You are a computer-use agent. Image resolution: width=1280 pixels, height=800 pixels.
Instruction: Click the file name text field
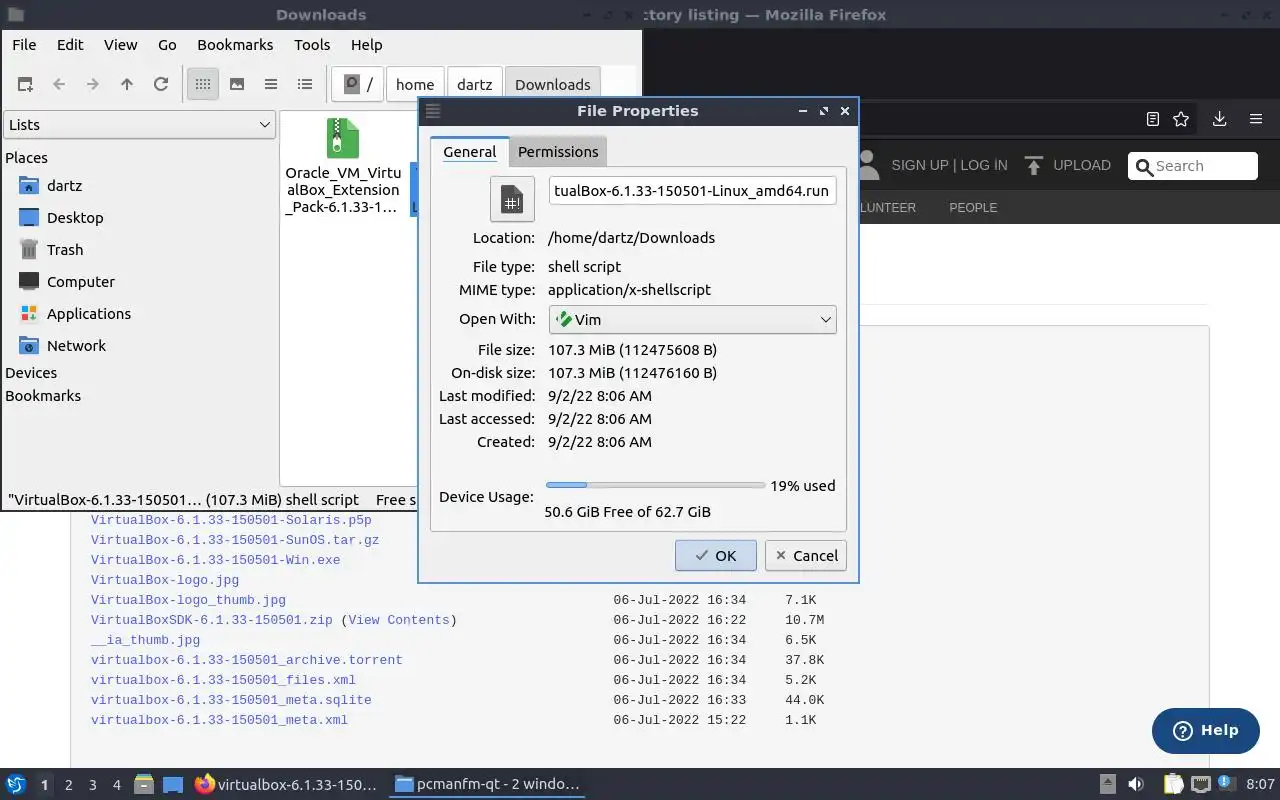click(692, 191)
